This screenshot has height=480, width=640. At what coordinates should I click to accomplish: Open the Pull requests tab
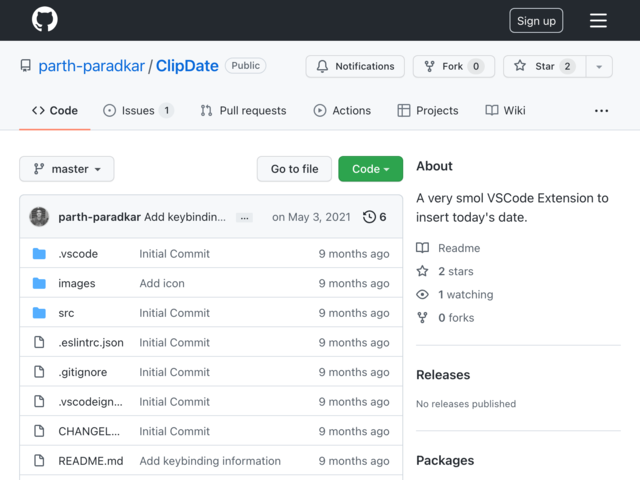(x=243, y=111)
